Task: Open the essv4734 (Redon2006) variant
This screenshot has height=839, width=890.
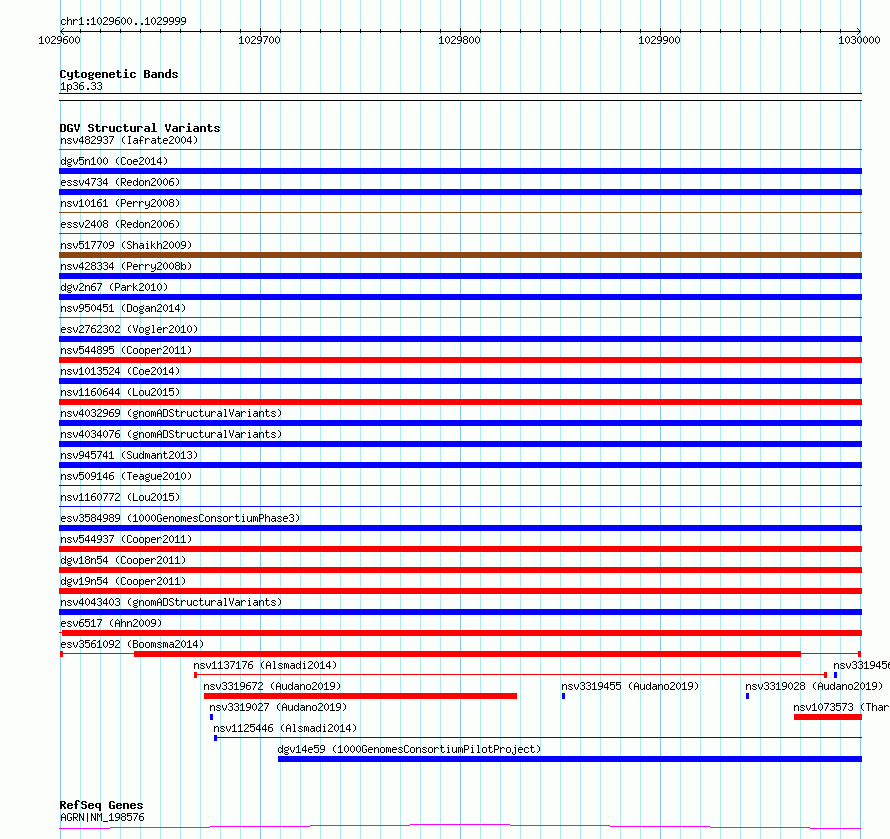Action: [x=120, y=182]
